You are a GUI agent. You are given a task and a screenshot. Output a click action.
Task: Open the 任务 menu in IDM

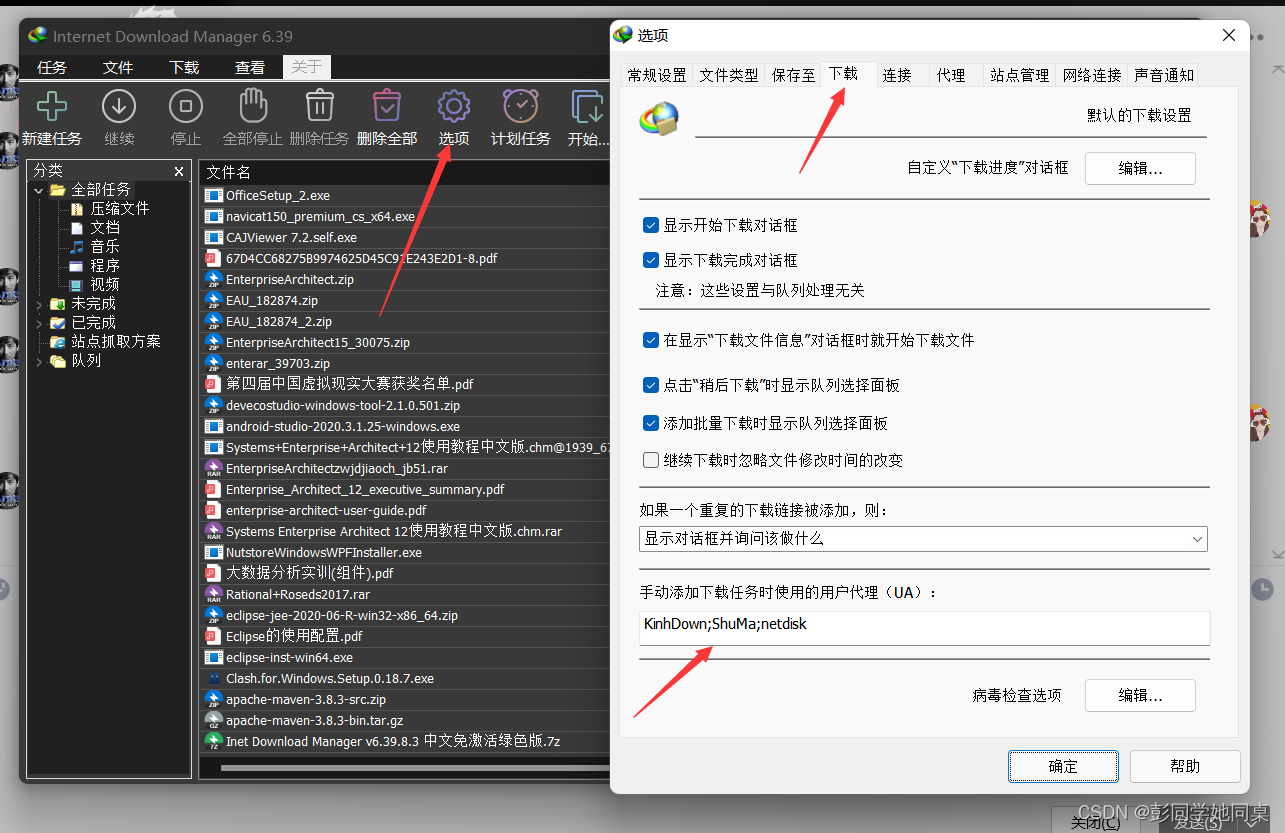(52, 68)
